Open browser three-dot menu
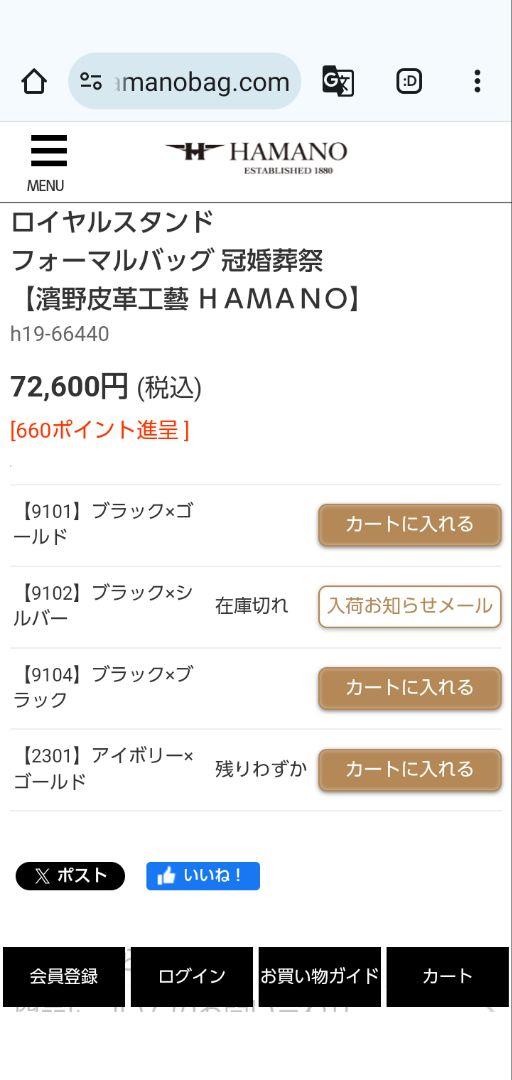 pos(477,81)
